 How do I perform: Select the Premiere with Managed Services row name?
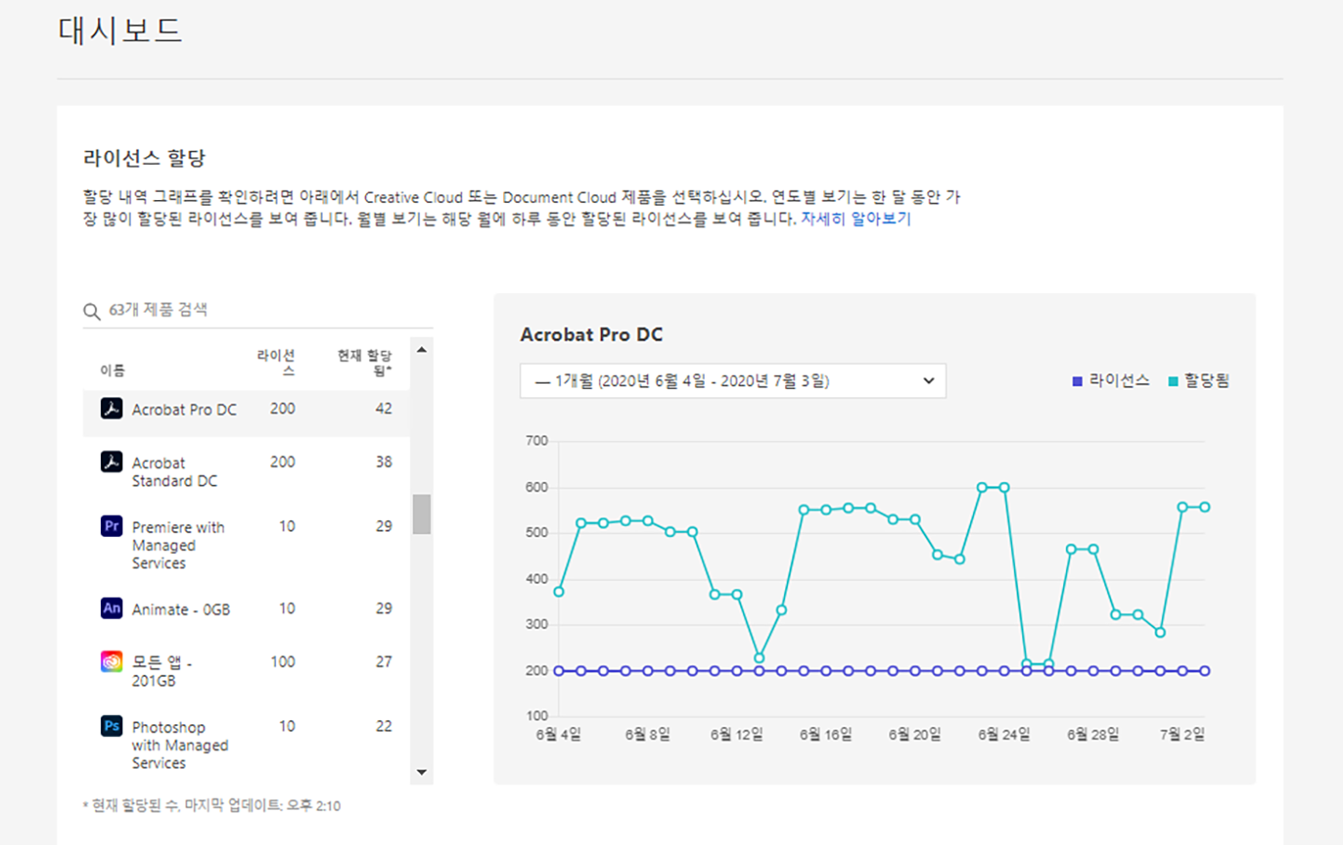178,545
